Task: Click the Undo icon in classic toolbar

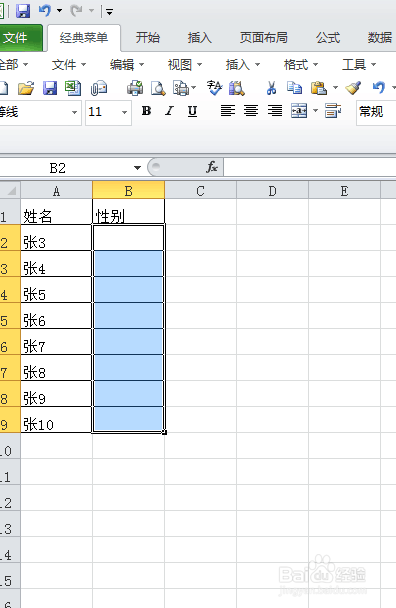Action: tap(379, 88)
